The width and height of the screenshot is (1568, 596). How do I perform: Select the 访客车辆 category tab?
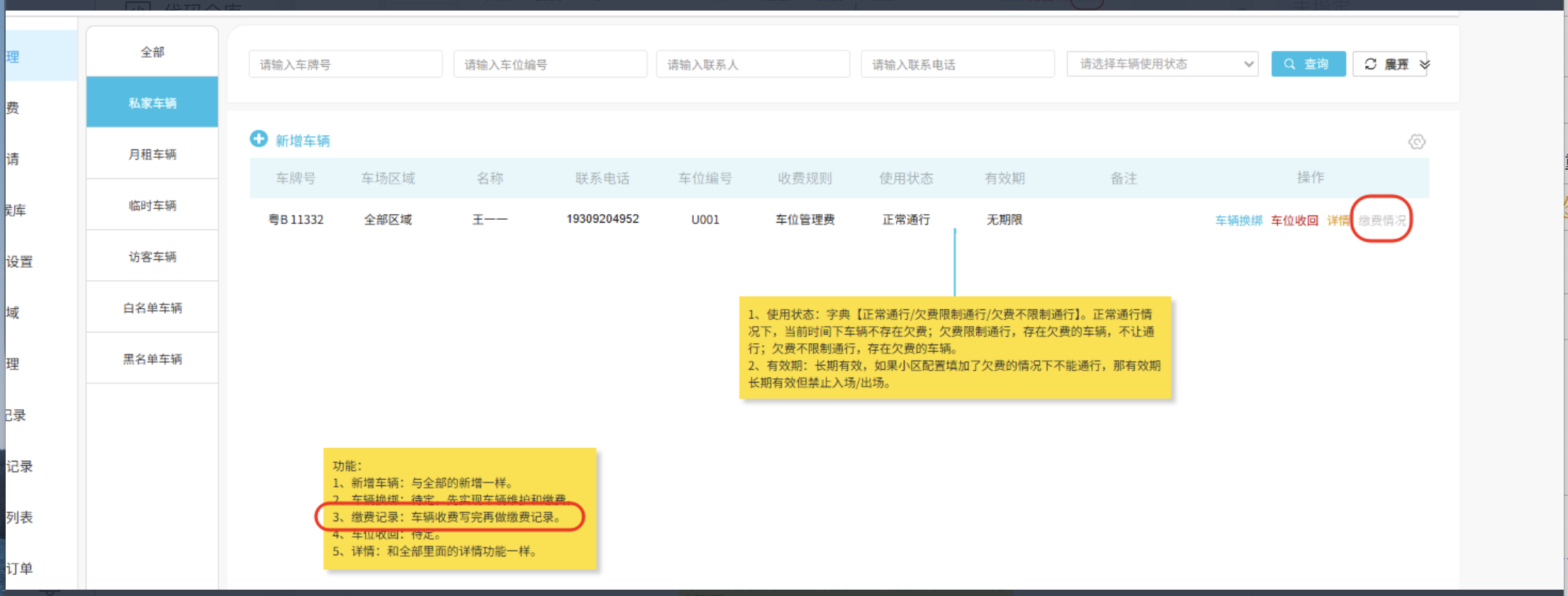click(152, 257)
